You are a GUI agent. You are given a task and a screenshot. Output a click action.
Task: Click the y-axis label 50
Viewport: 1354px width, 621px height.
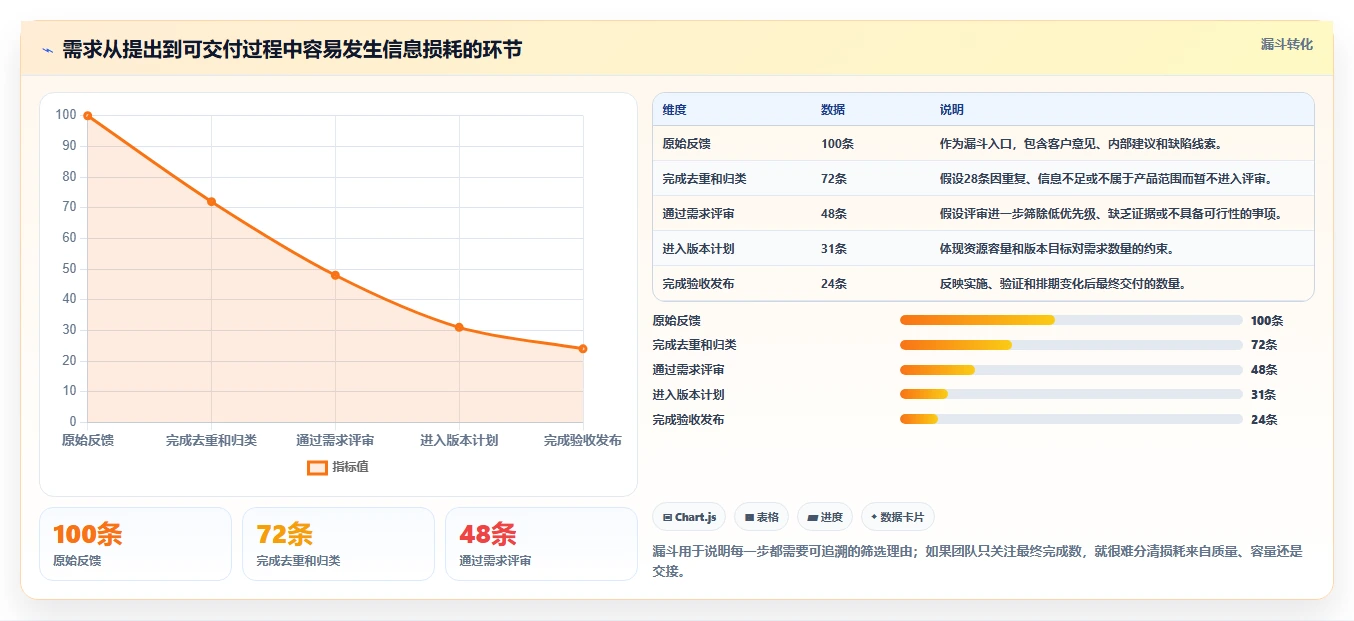pyautogui.click(x=69, y=268)
